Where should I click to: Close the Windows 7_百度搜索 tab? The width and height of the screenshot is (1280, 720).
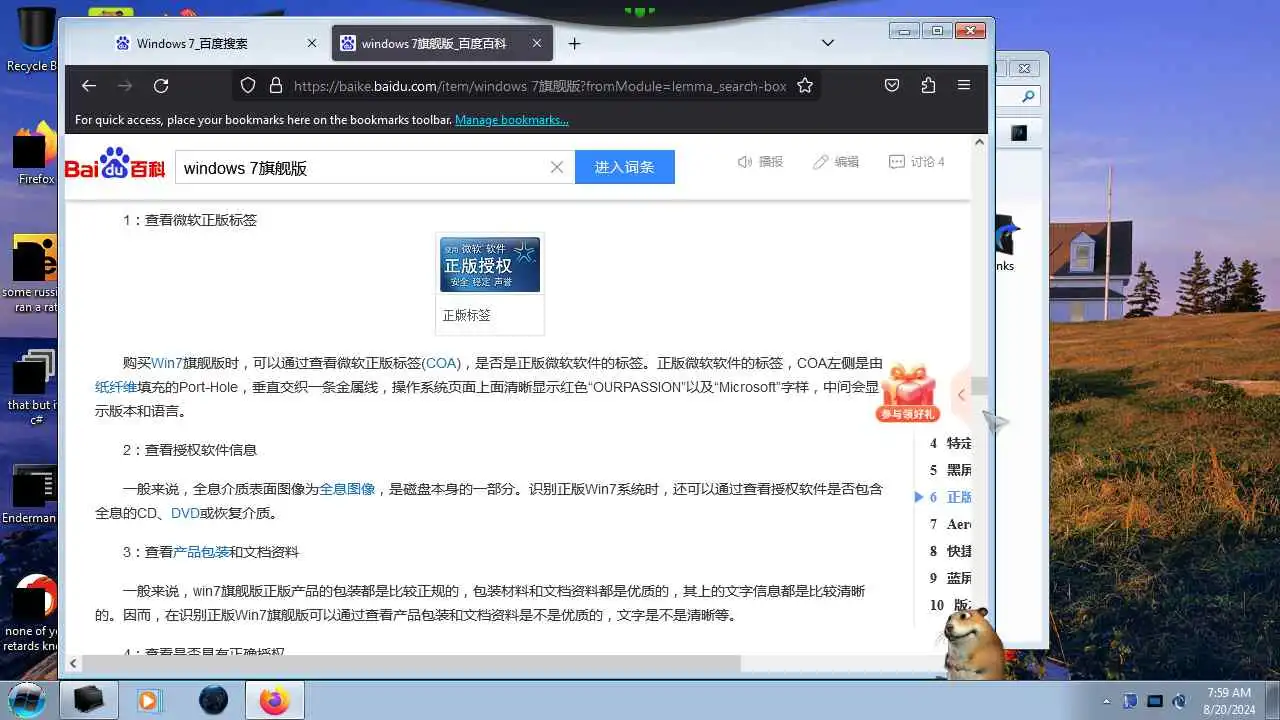click(312, 44)
